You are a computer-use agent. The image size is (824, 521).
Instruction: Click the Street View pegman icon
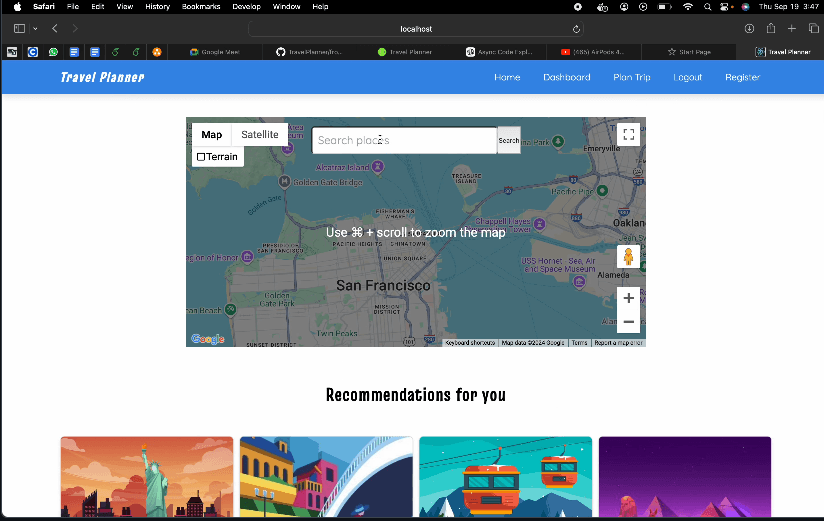[629, 257]
